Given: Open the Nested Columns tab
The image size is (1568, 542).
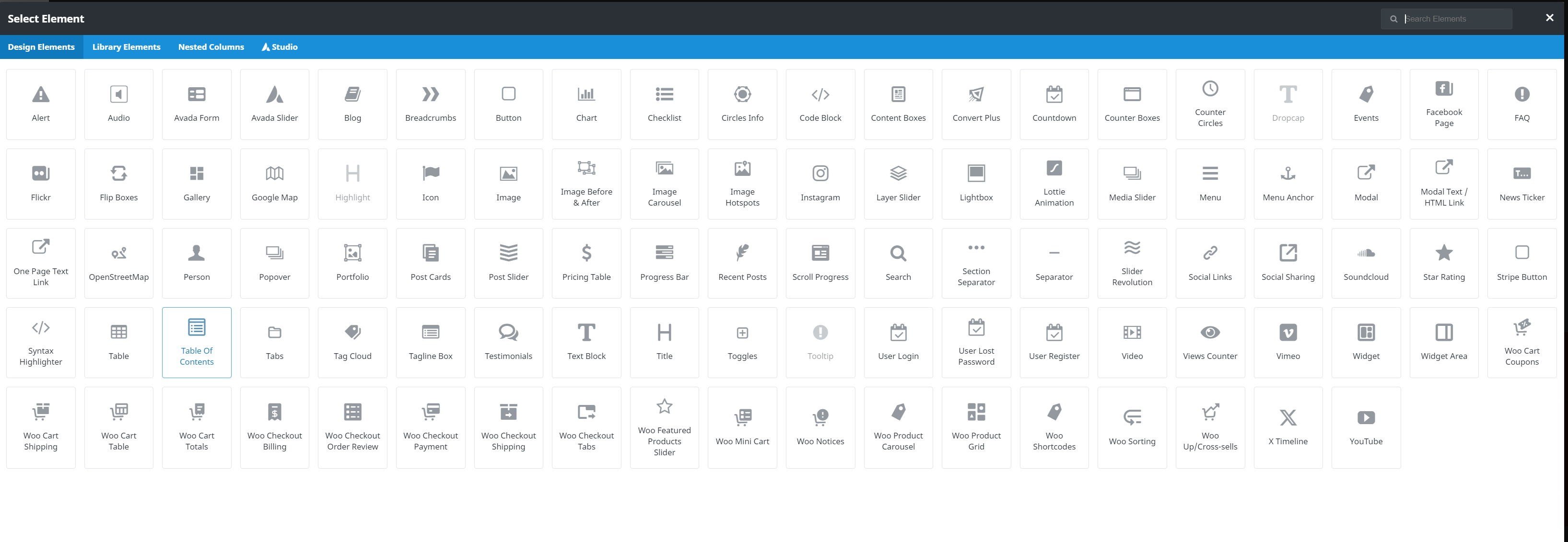Looking at the screenshot, I should pos(211,47).
